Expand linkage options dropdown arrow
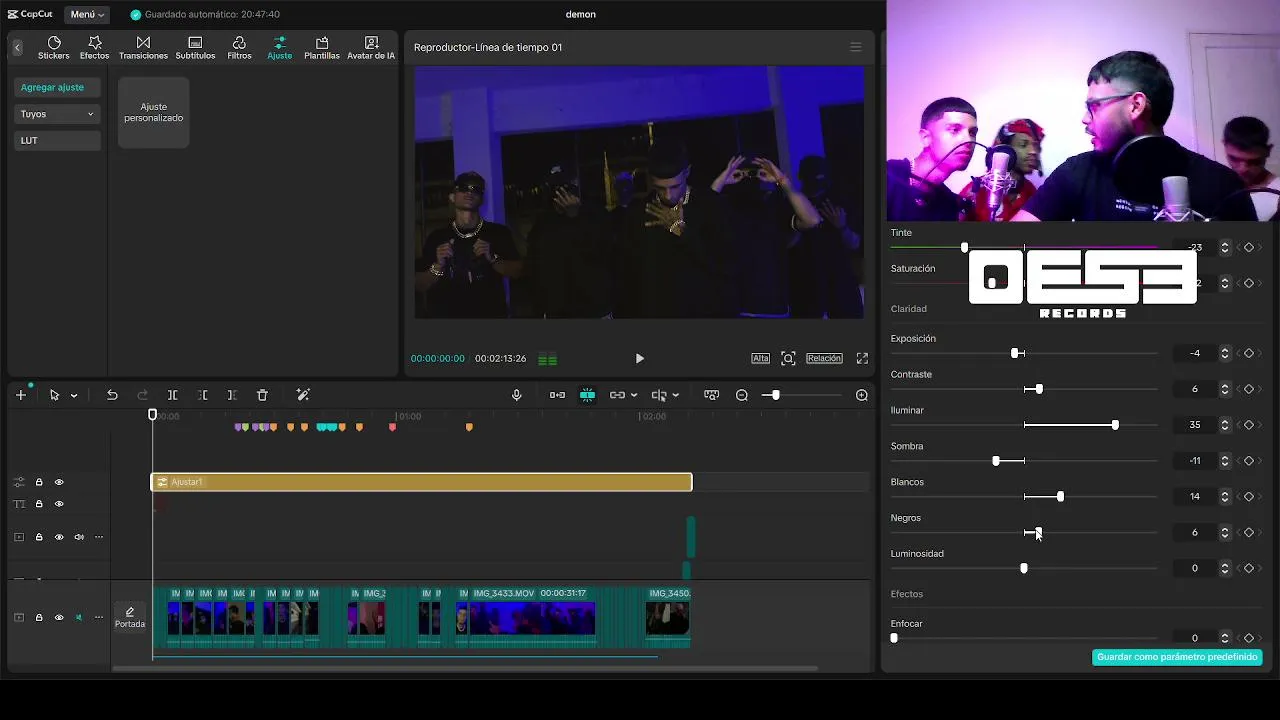 [634, 396]
